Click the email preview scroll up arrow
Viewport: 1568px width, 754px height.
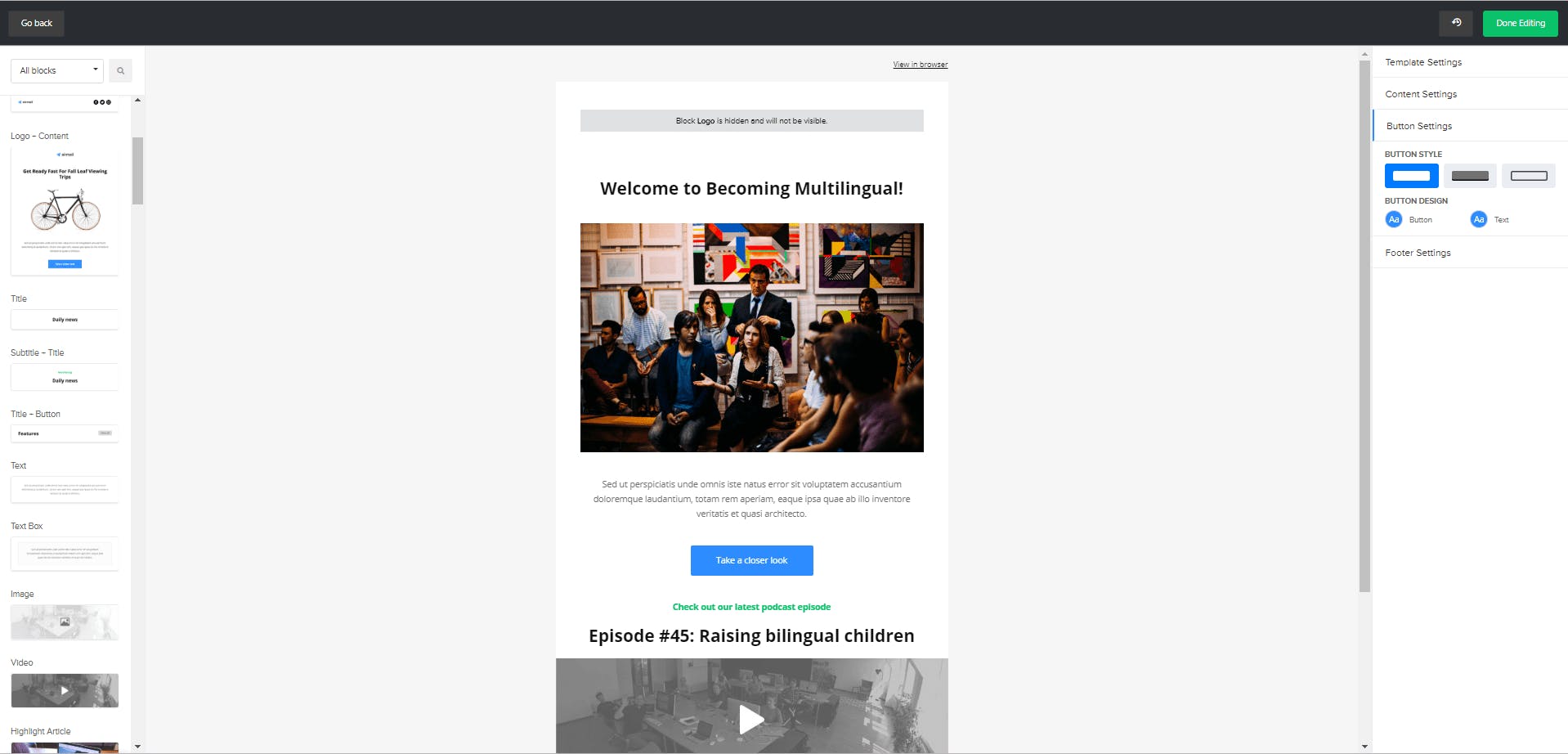pyautogui.click(x=1364, y=54)
